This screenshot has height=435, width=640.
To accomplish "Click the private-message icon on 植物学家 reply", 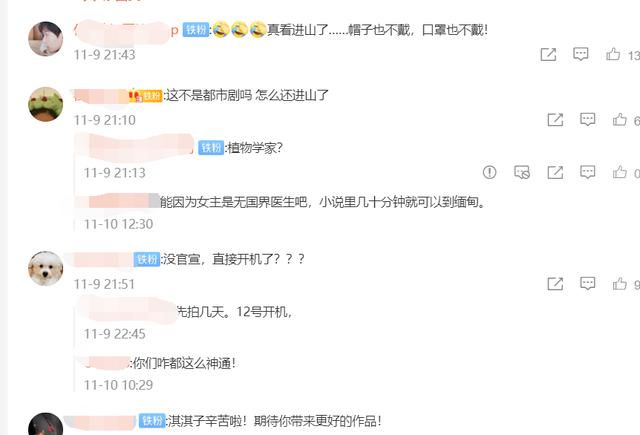I will [522, 172].
